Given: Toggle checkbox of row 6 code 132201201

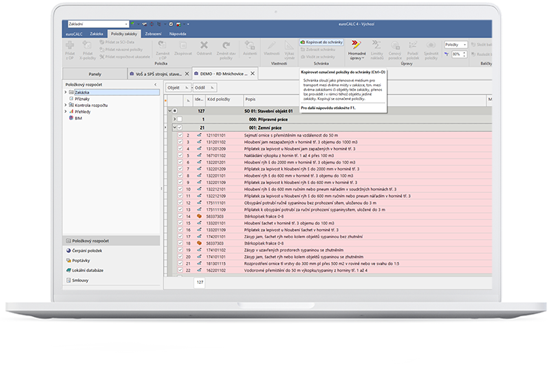Looking at the screenshot, I should 180,162.
